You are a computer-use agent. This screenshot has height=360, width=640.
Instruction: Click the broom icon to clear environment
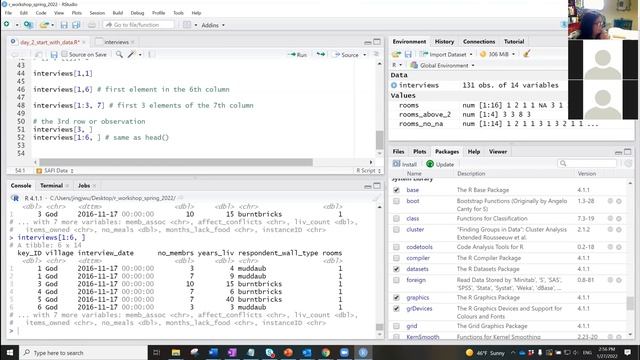(x=527, y=53)
